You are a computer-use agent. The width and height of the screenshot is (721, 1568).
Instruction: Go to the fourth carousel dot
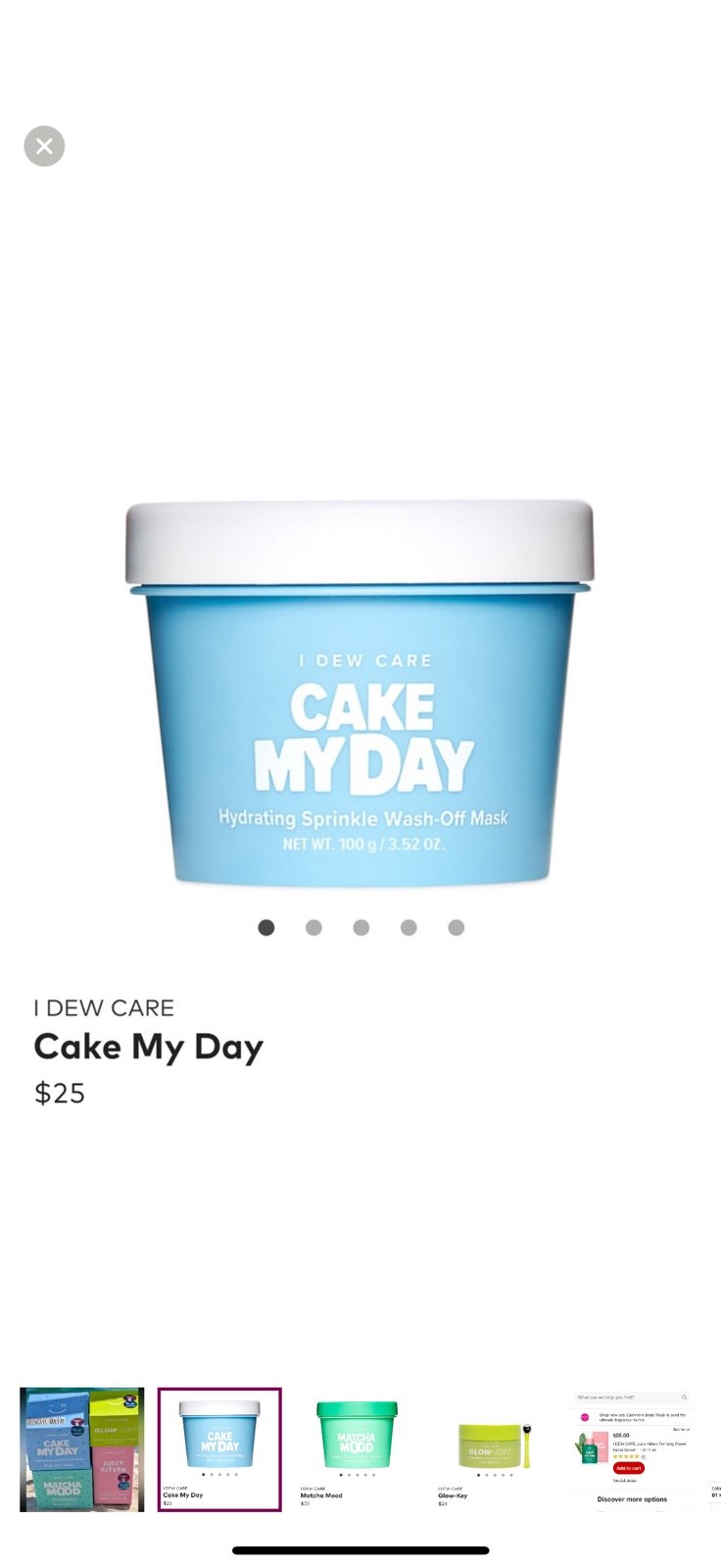tap(409, 927)
